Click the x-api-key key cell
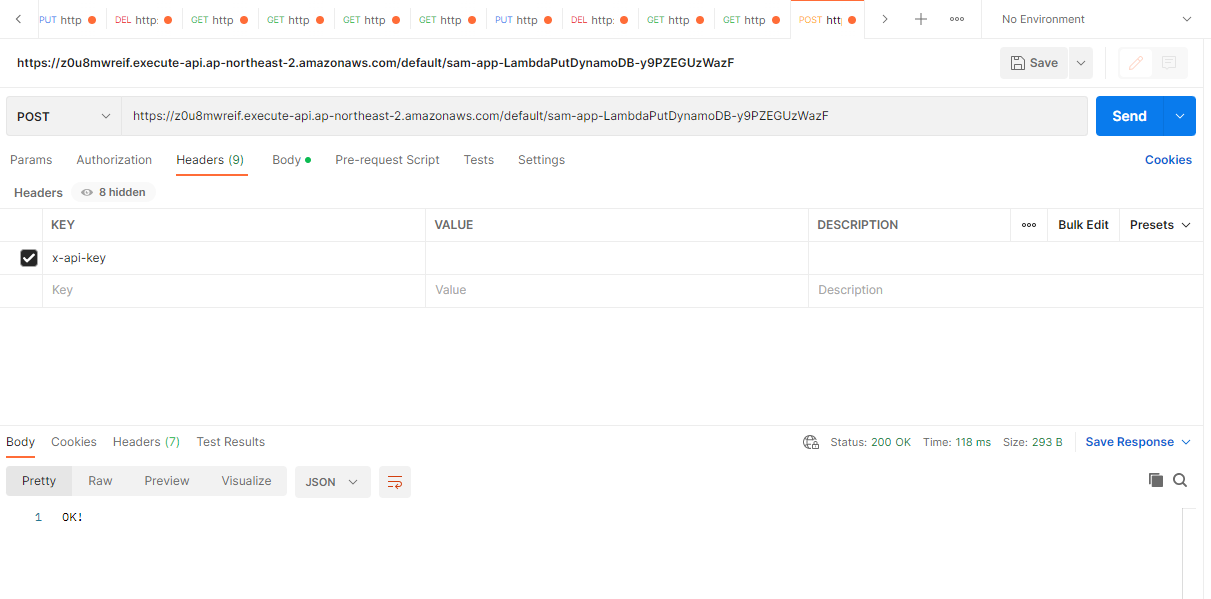Screen dimensions: 1211x599 point(234,258)
